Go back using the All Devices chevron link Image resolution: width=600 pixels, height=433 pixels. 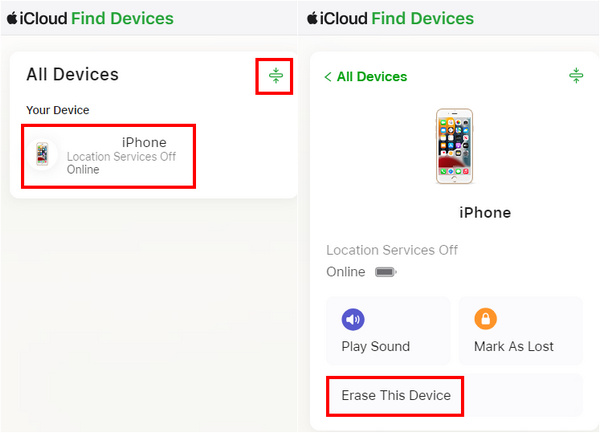point(365,77)
